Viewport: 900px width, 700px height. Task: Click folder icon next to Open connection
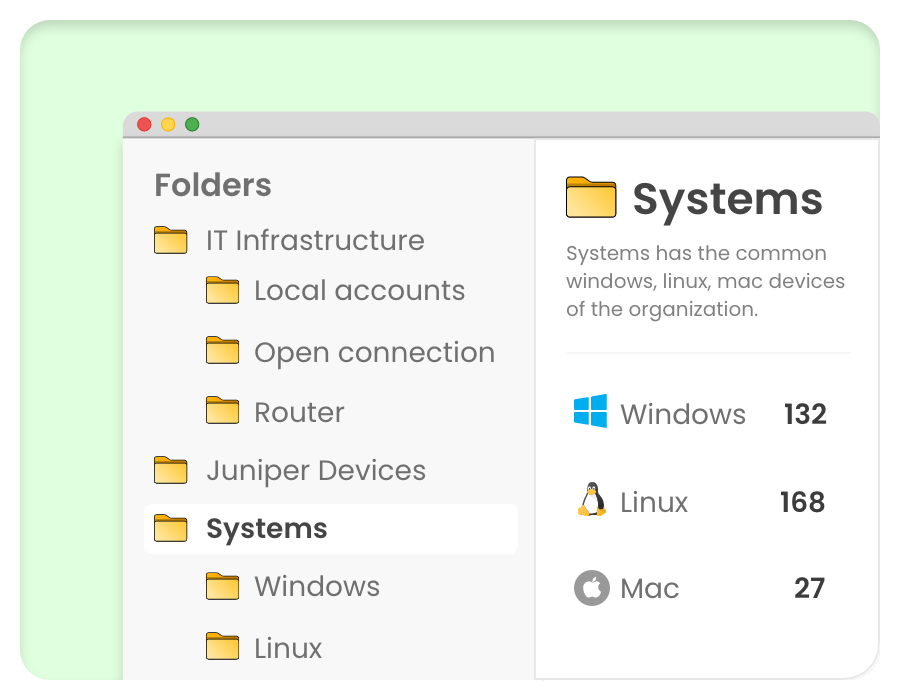coord(222,351)
